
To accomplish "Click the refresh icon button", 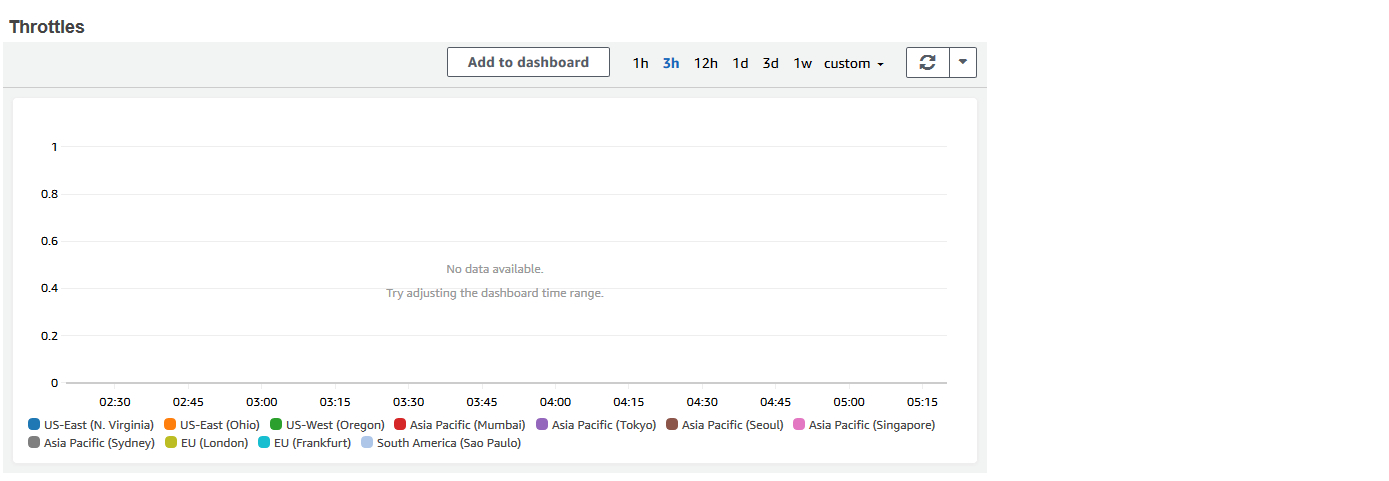I will tap(928, 62).
